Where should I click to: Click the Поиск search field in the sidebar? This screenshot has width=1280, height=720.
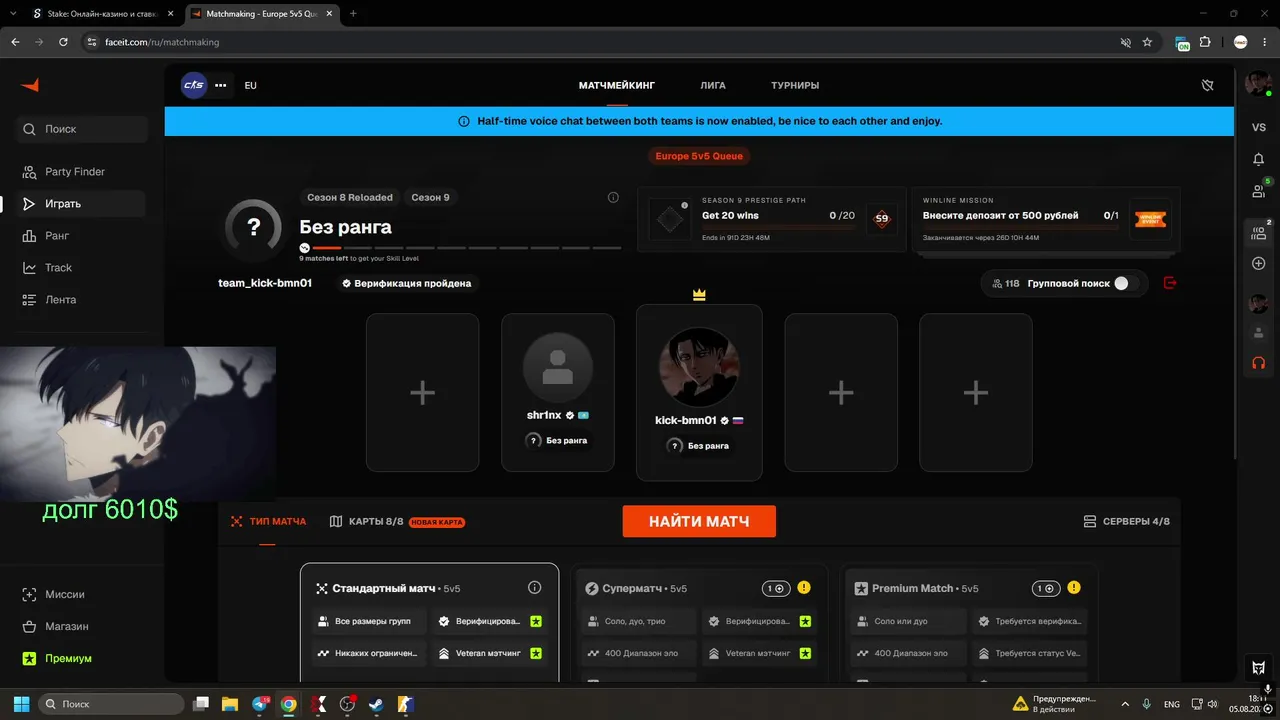(x=82, y=129)
